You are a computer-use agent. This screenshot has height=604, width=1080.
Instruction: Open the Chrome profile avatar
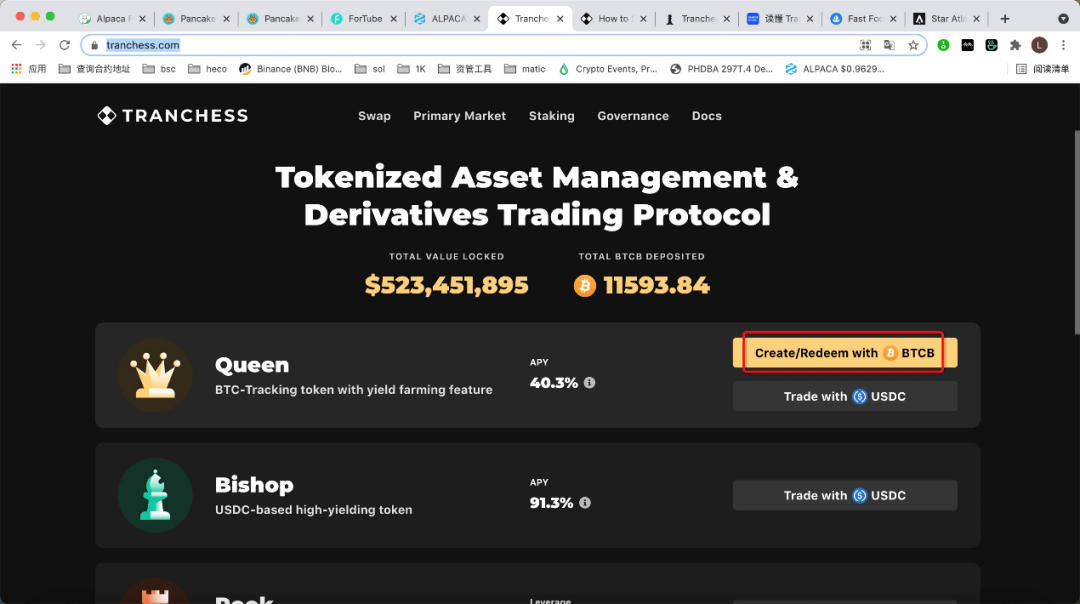click(1039, 45)
